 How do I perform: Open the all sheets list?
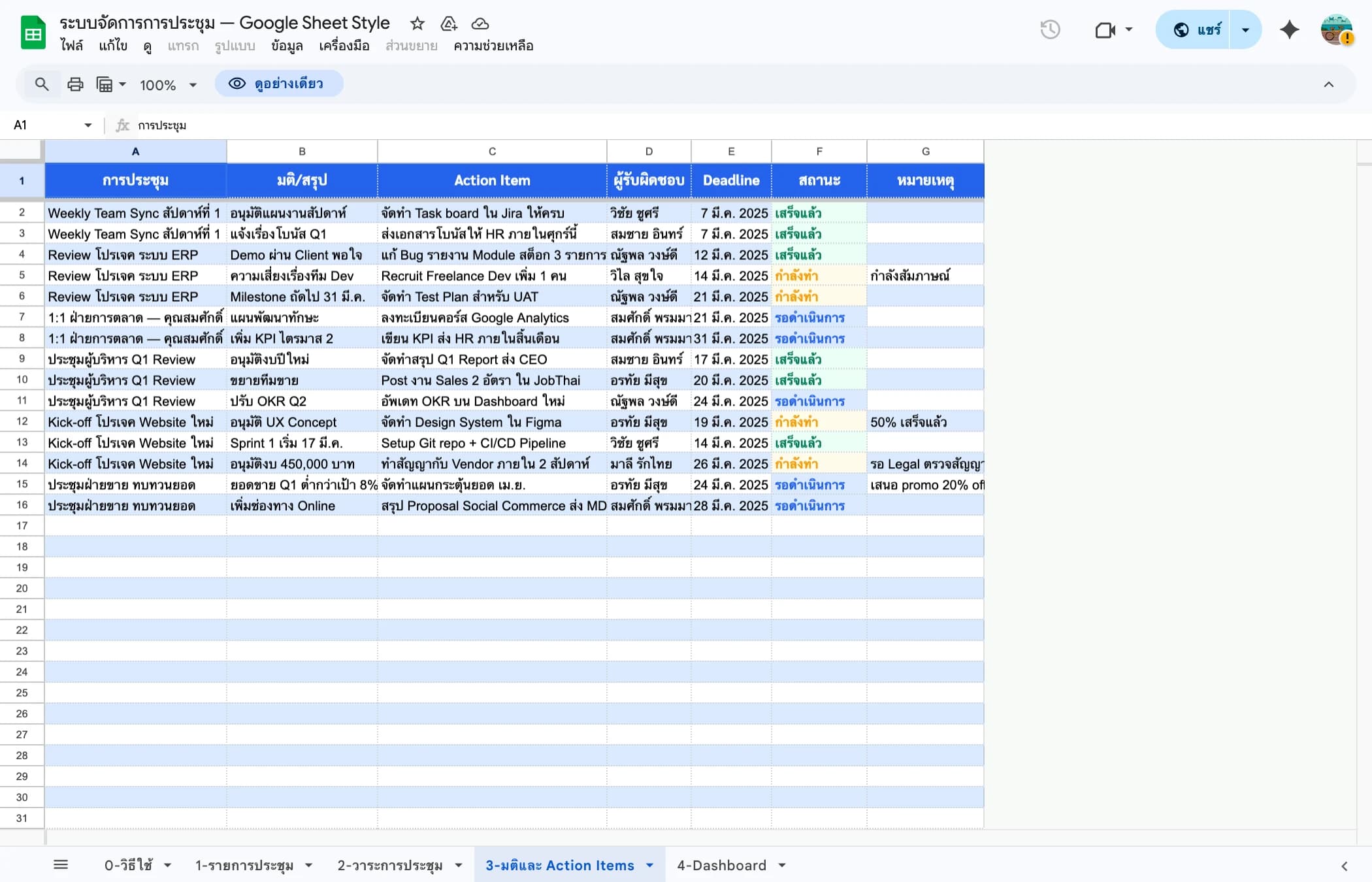click(61, 864)
